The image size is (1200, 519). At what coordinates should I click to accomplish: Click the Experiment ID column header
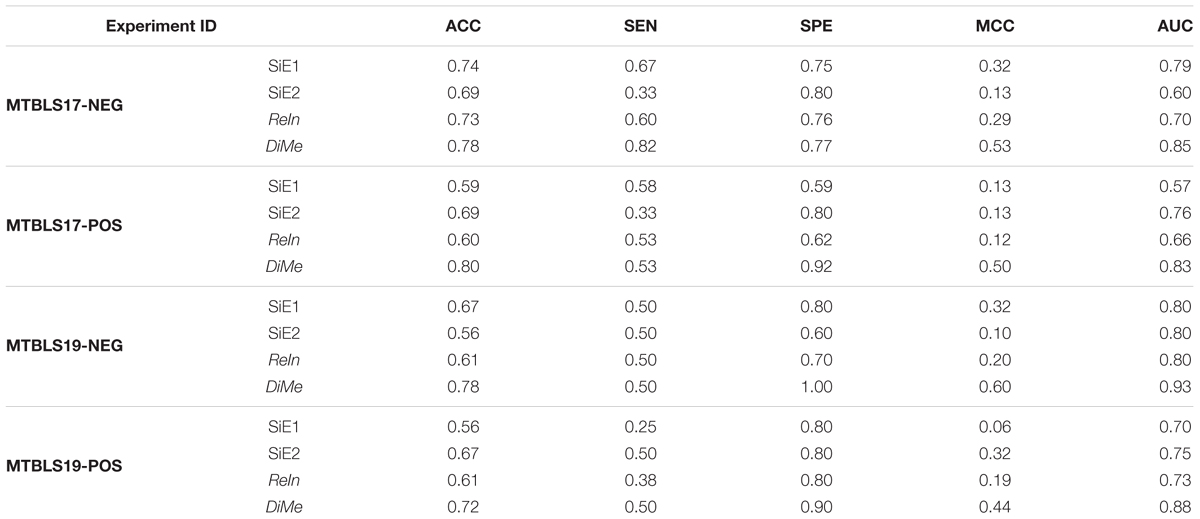click(161, 27)
